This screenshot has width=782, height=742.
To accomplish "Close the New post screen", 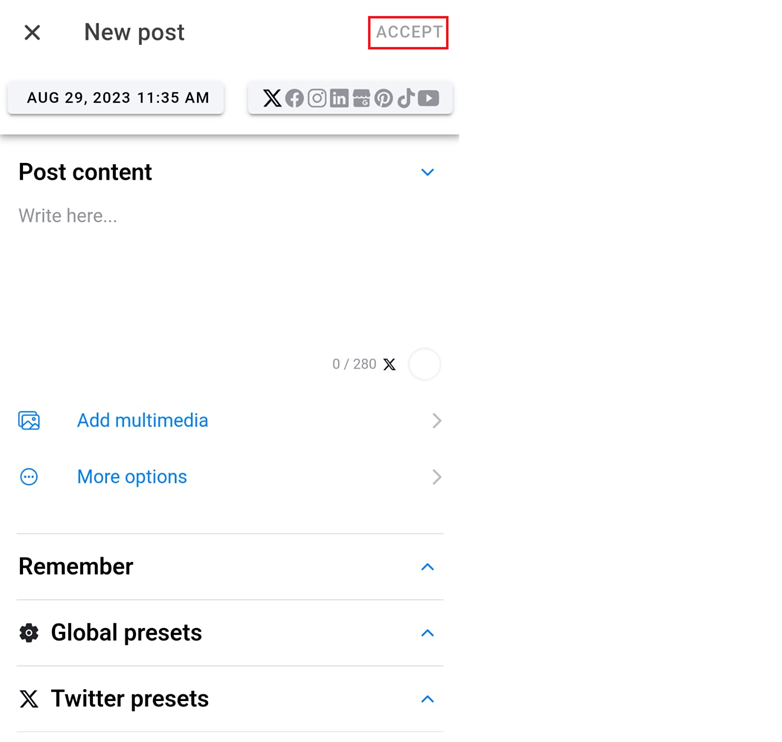I will 32,32.
